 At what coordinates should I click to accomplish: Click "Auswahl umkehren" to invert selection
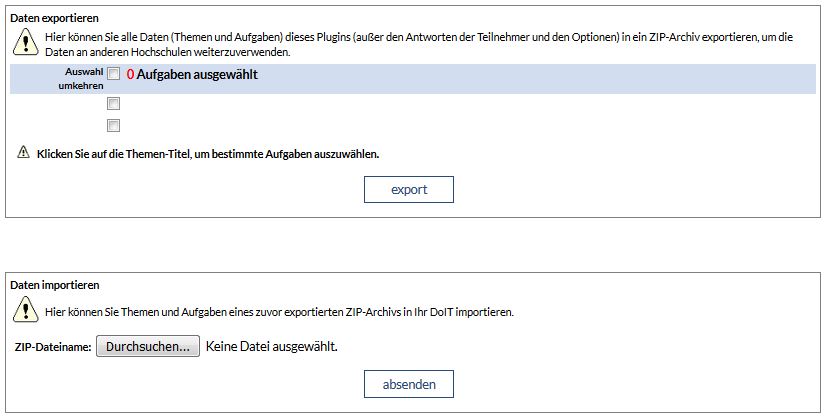[82, 79]
